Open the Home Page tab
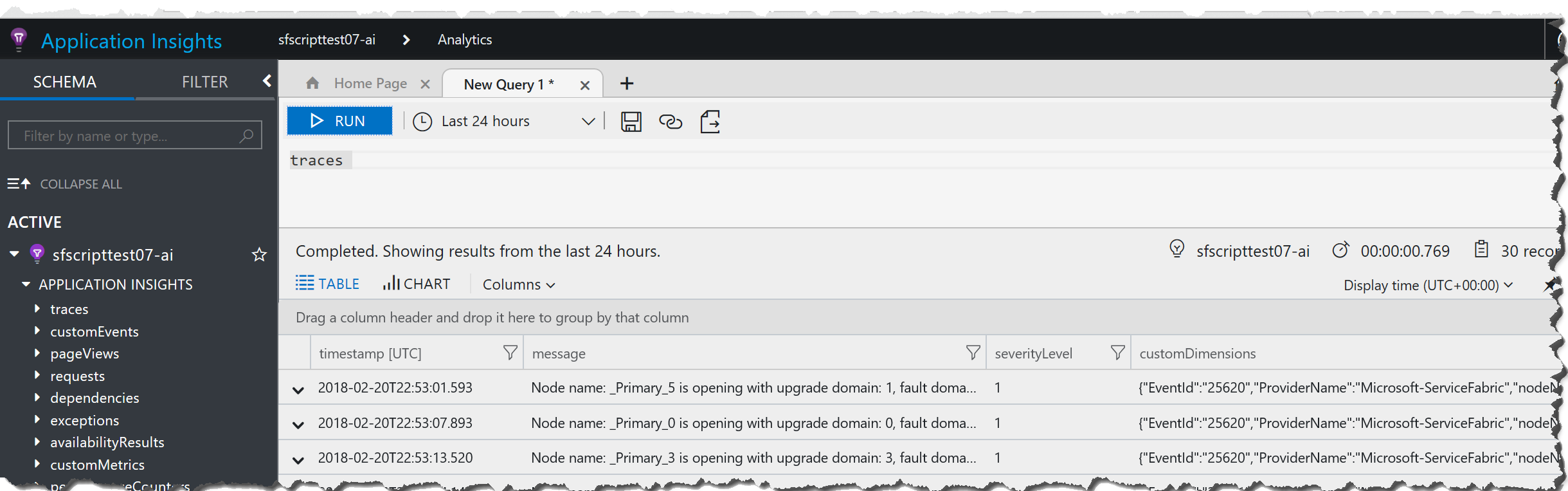The image size is (1568, 491). tap(370, 83)
